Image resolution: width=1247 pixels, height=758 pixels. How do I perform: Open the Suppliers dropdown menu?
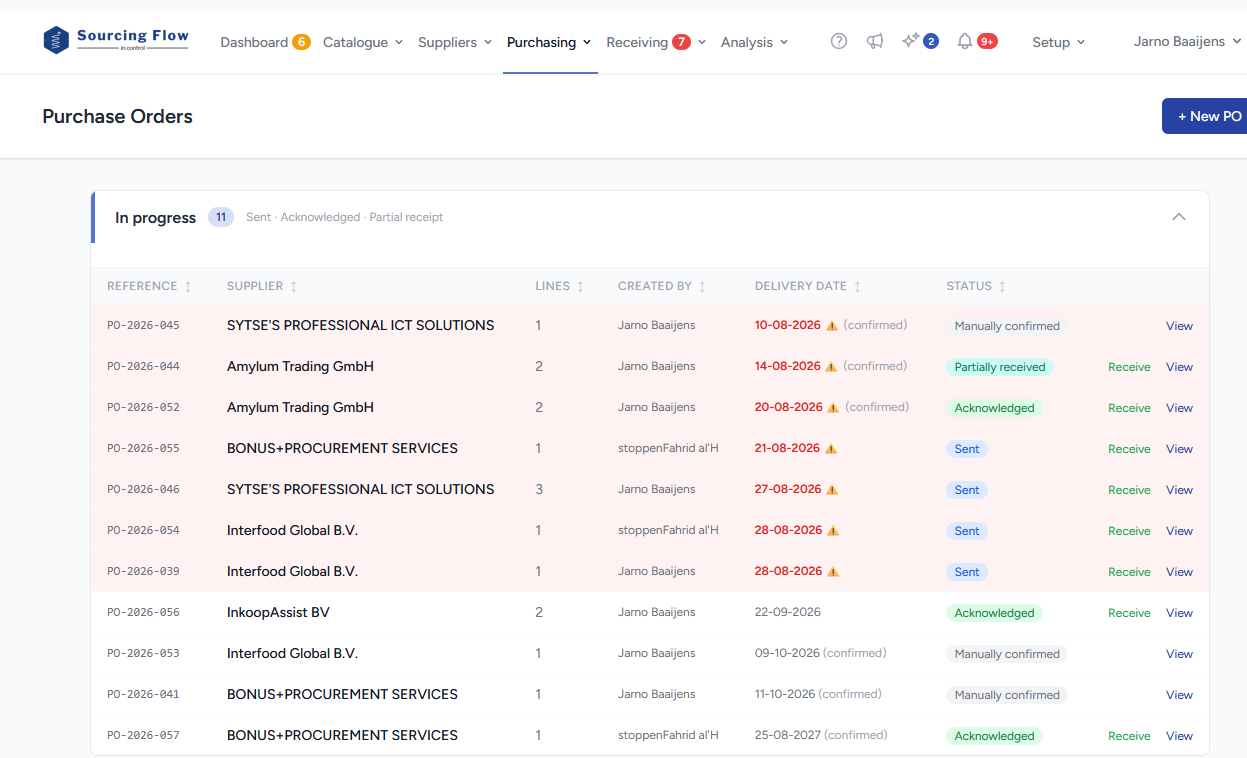[455, 42]
